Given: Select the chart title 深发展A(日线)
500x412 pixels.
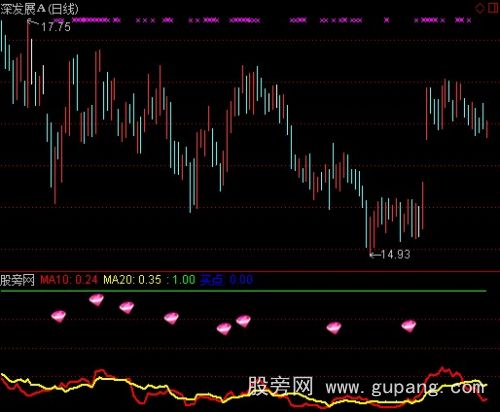Looking at the screenshot, I should [x=39, y=9].
